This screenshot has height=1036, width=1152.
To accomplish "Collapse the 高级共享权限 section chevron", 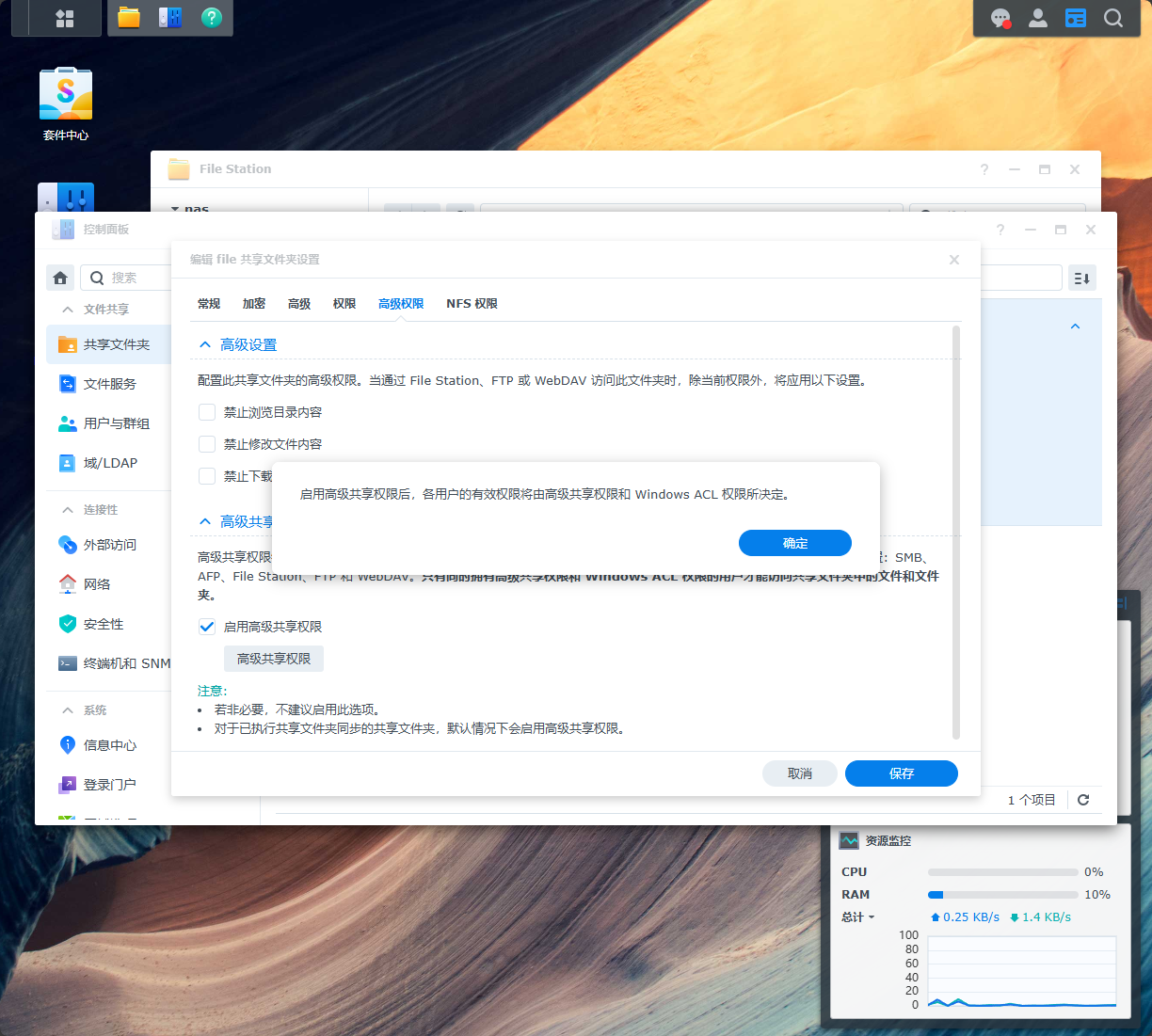I will coord(205,521).
